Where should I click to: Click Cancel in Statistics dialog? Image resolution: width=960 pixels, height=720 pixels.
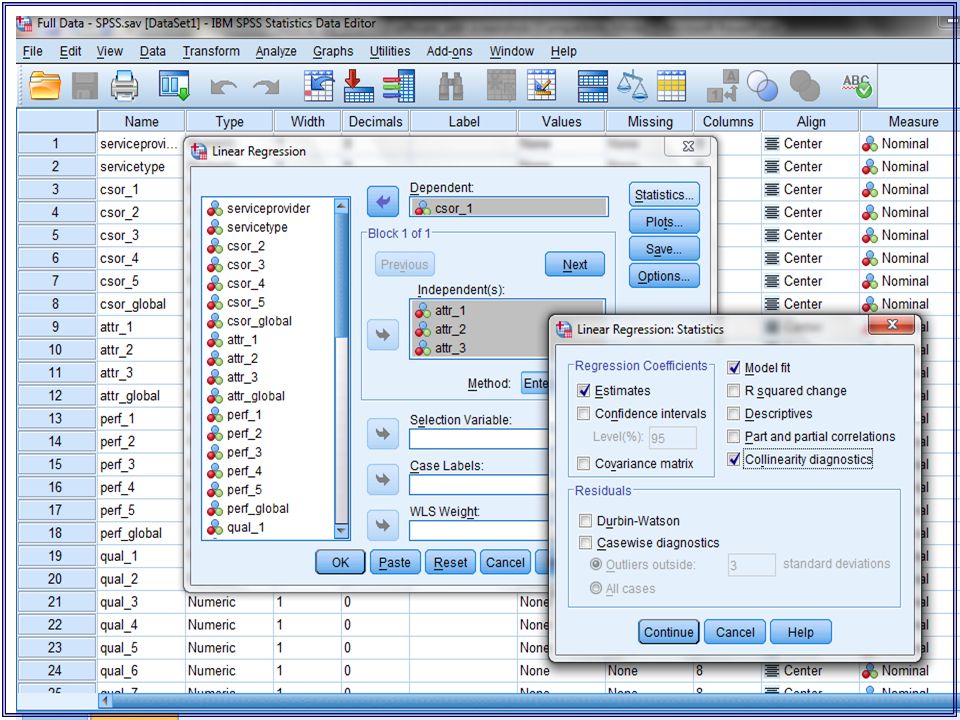[735, 632]
